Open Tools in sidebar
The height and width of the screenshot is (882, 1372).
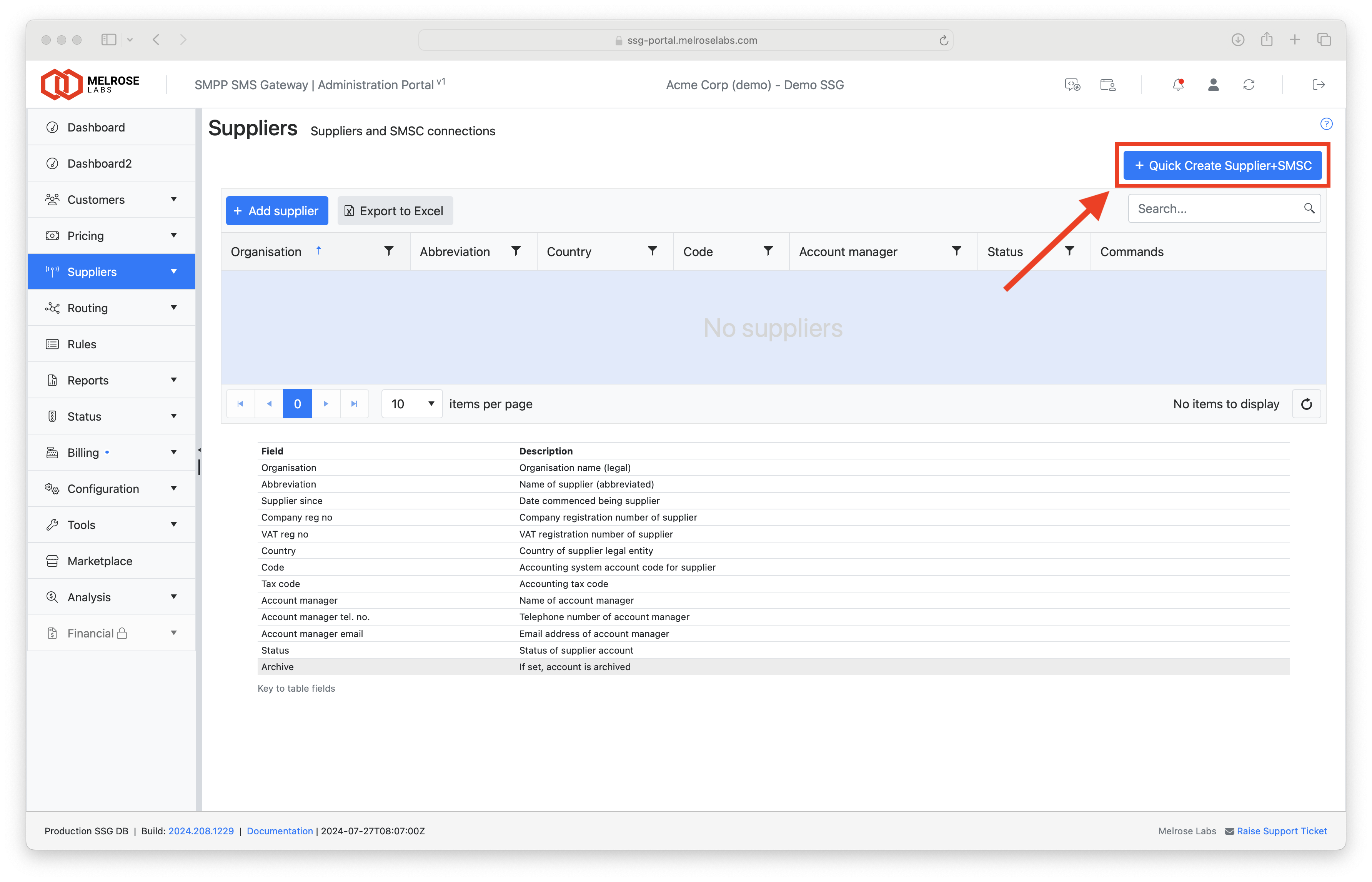click(112, 524)
